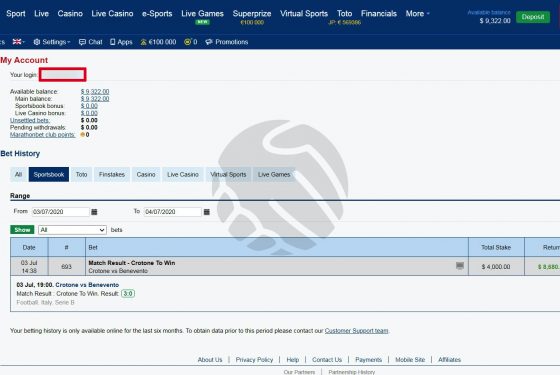
Task: Click the bet details icon in Crotone row
Action: coord(460,266)
